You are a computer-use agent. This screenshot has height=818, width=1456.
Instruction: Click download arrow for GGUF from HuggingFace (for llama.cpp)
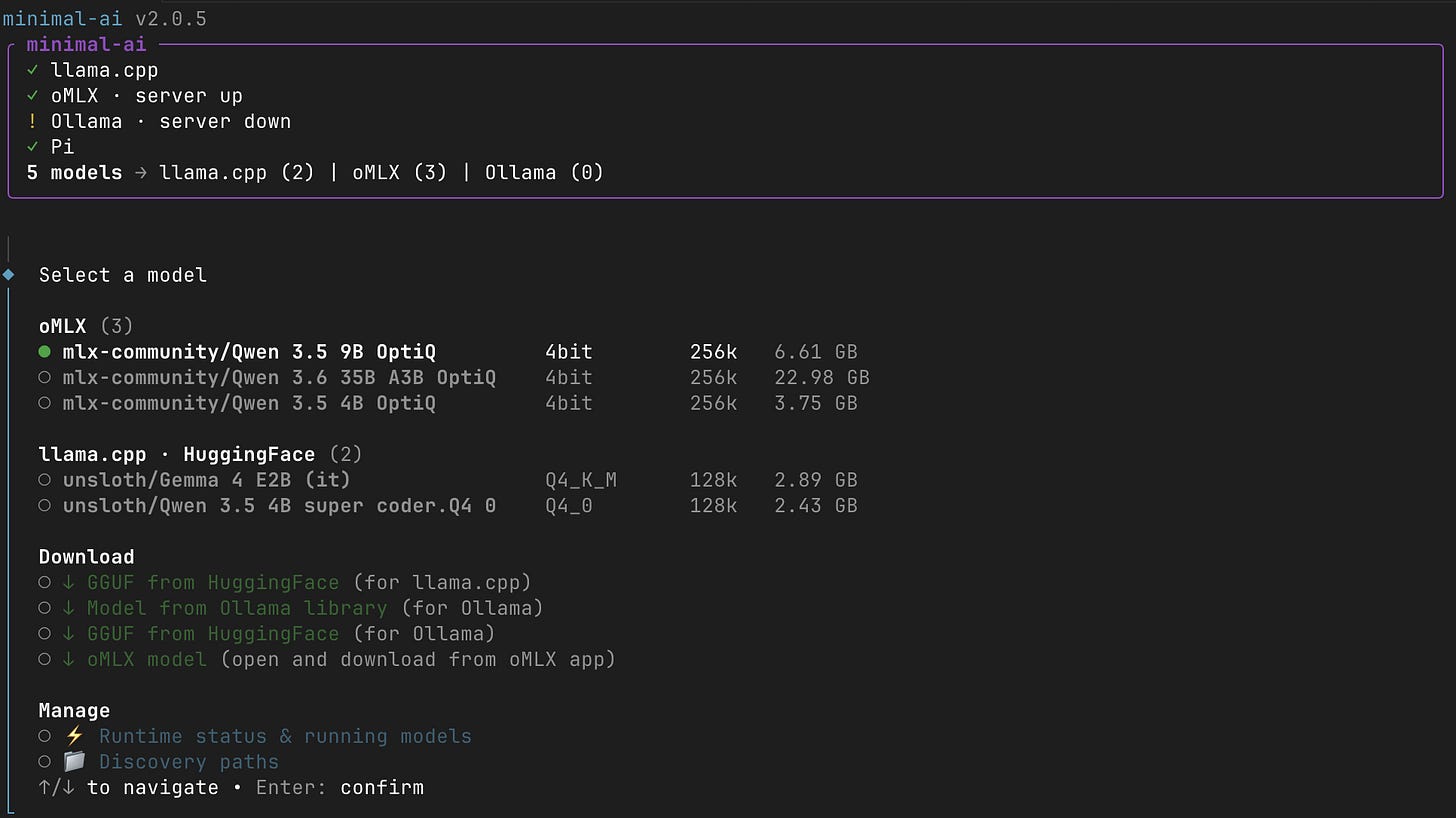[x=69, y=582]
